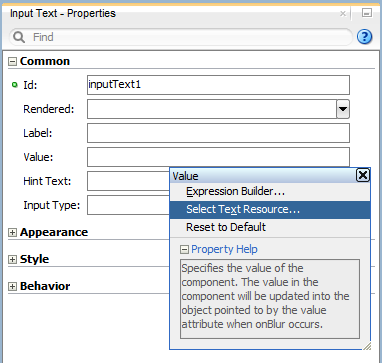Click the Id field containing inputText1
382x363 pixels.
(x=218, y=85)
